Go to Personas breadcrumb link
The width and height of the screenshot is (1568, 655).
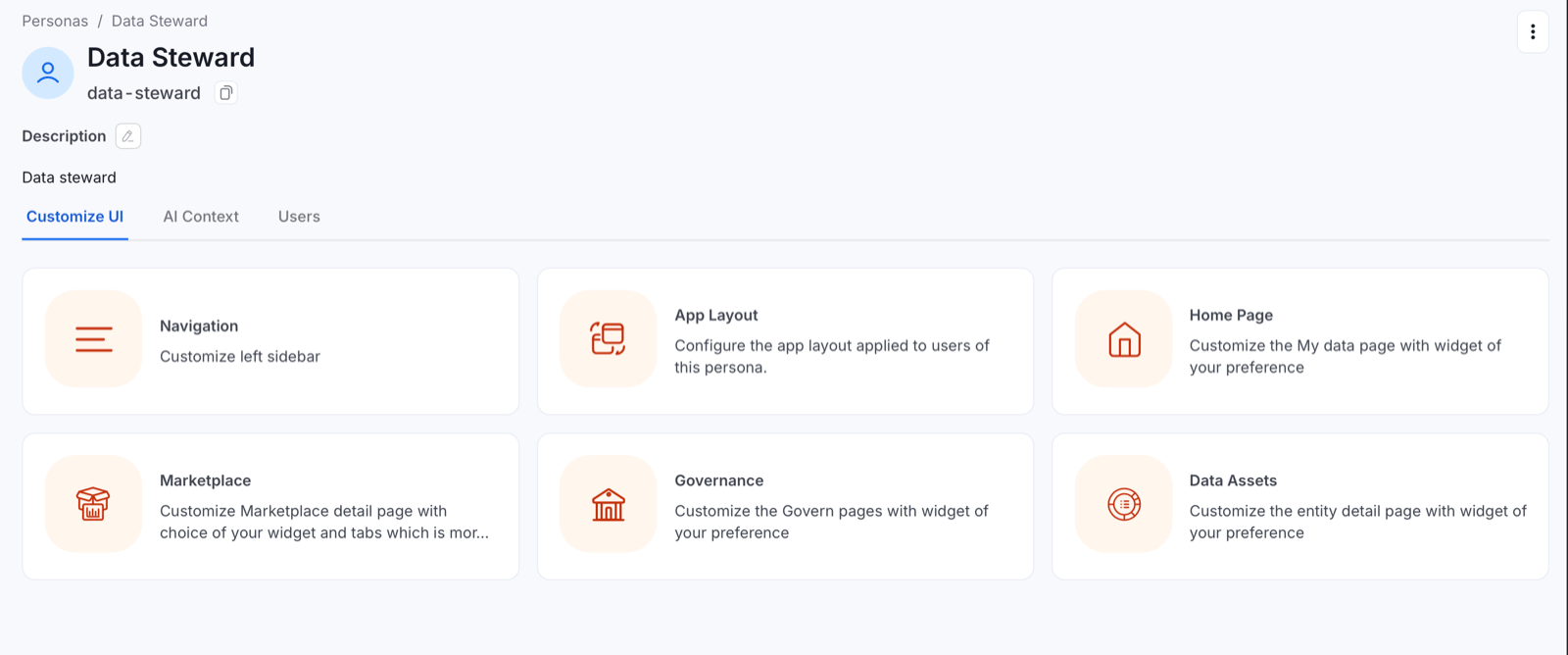[55, 21]
